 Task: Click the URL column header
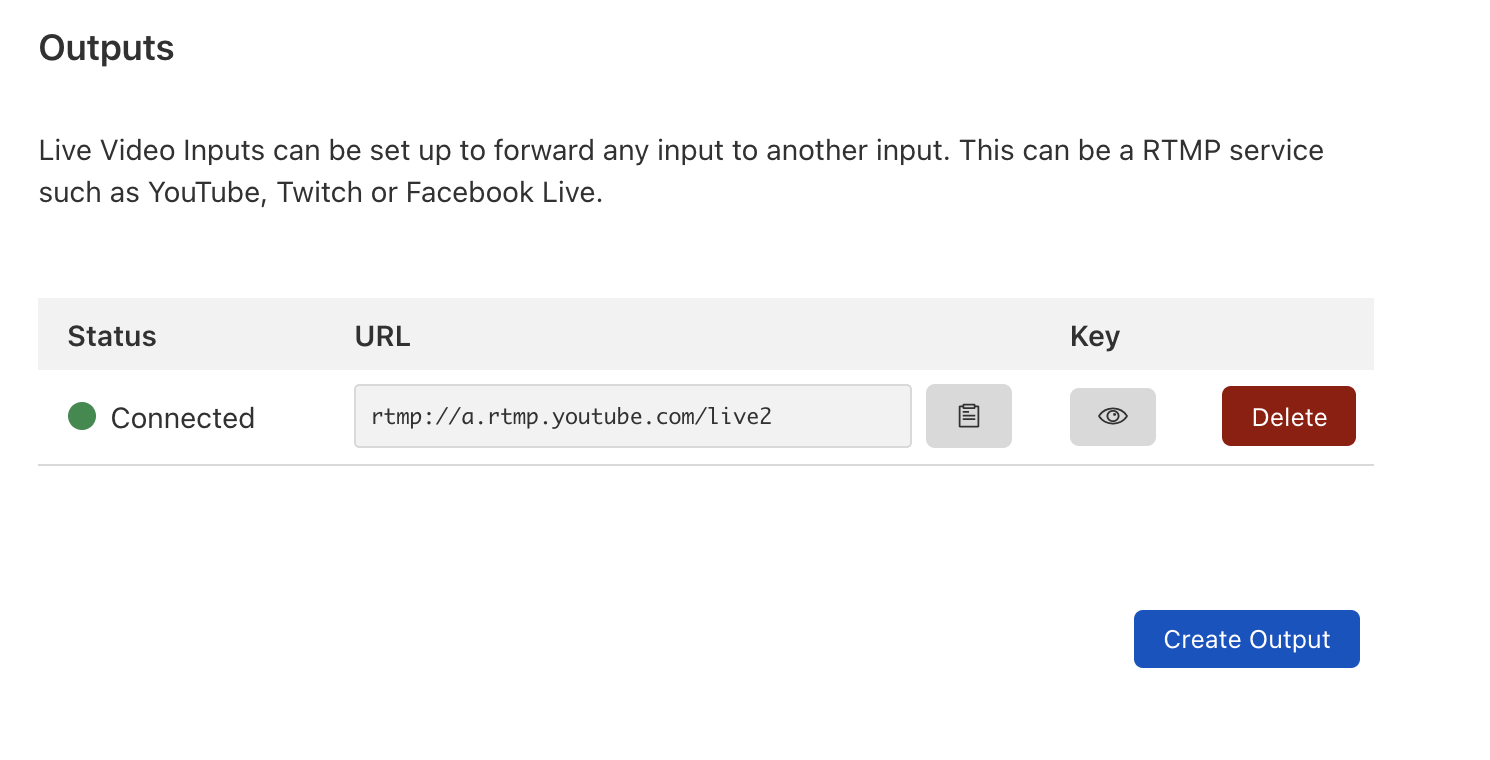coord(382,336)
